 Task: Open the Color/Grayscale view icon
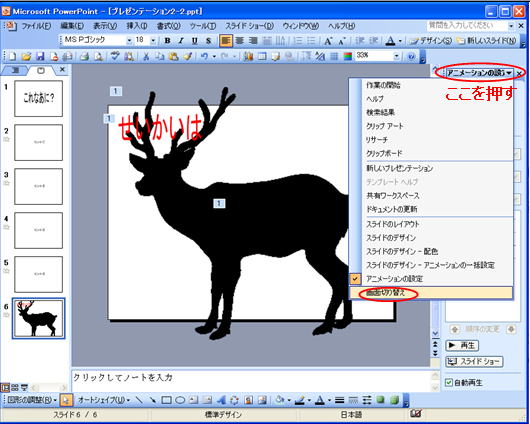[x=348, y=56]
